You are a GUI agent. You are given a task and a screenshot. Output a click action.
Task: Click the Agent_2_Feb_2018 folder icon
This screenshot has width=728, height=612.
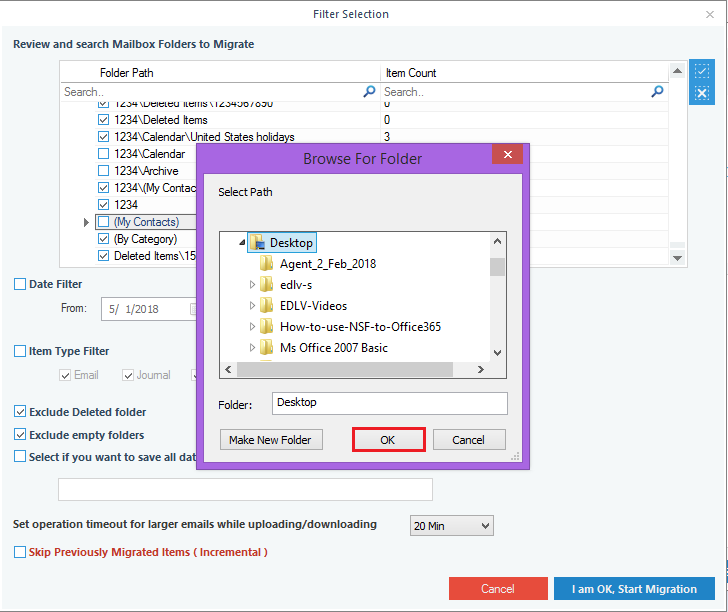pyautogui.click(x=266, y=263)
